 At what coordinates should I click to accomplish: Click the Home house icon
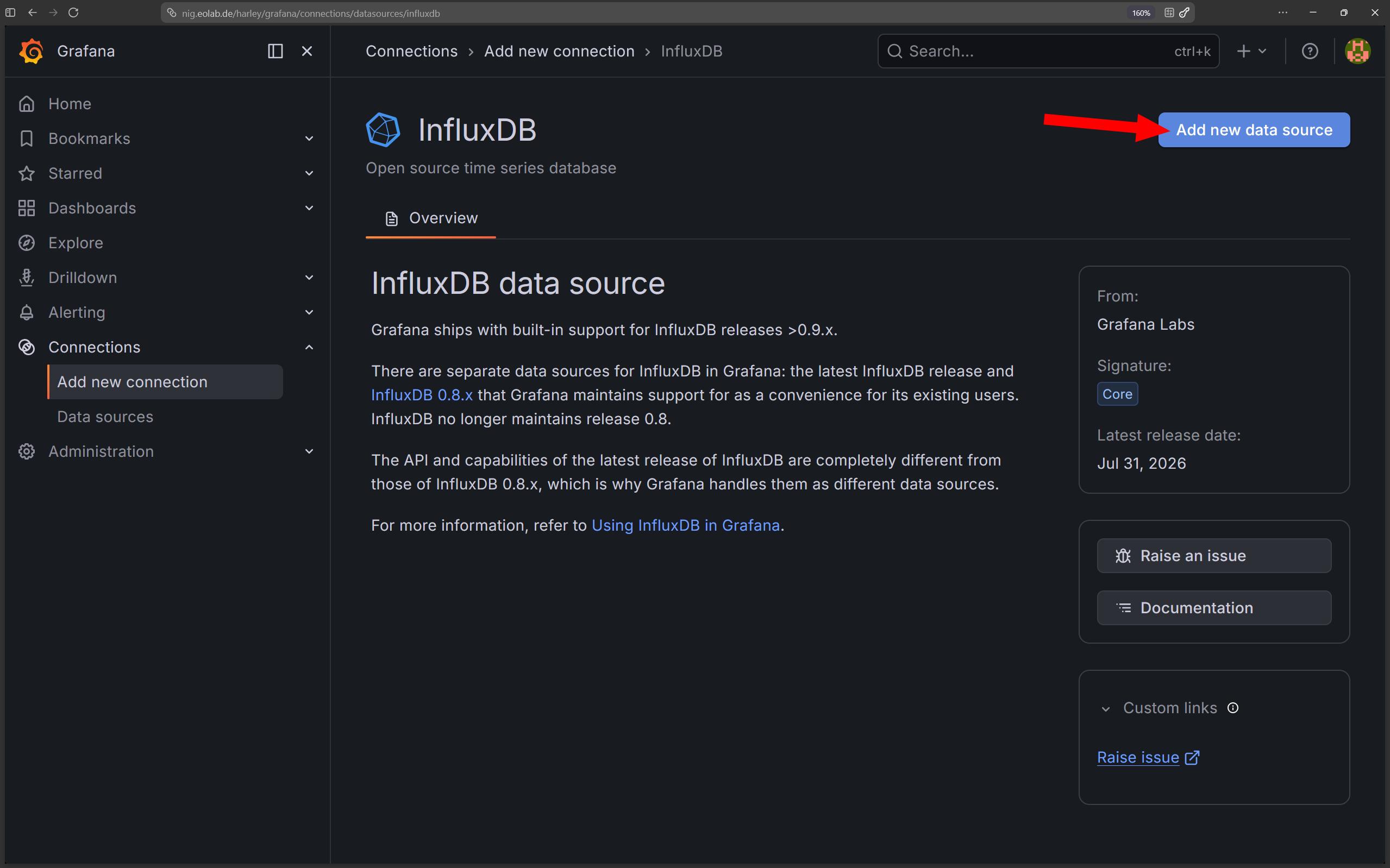click(x=27, y=104)
